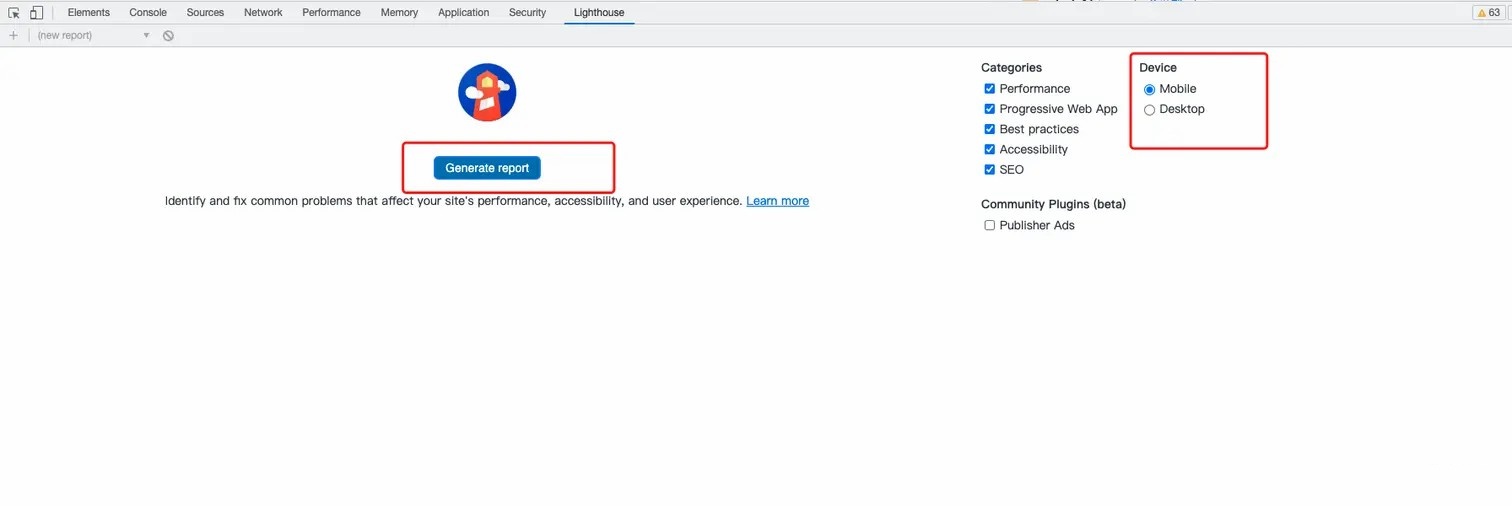
Task: Click the clear all reports icon
Action: [x=168, y=35]
